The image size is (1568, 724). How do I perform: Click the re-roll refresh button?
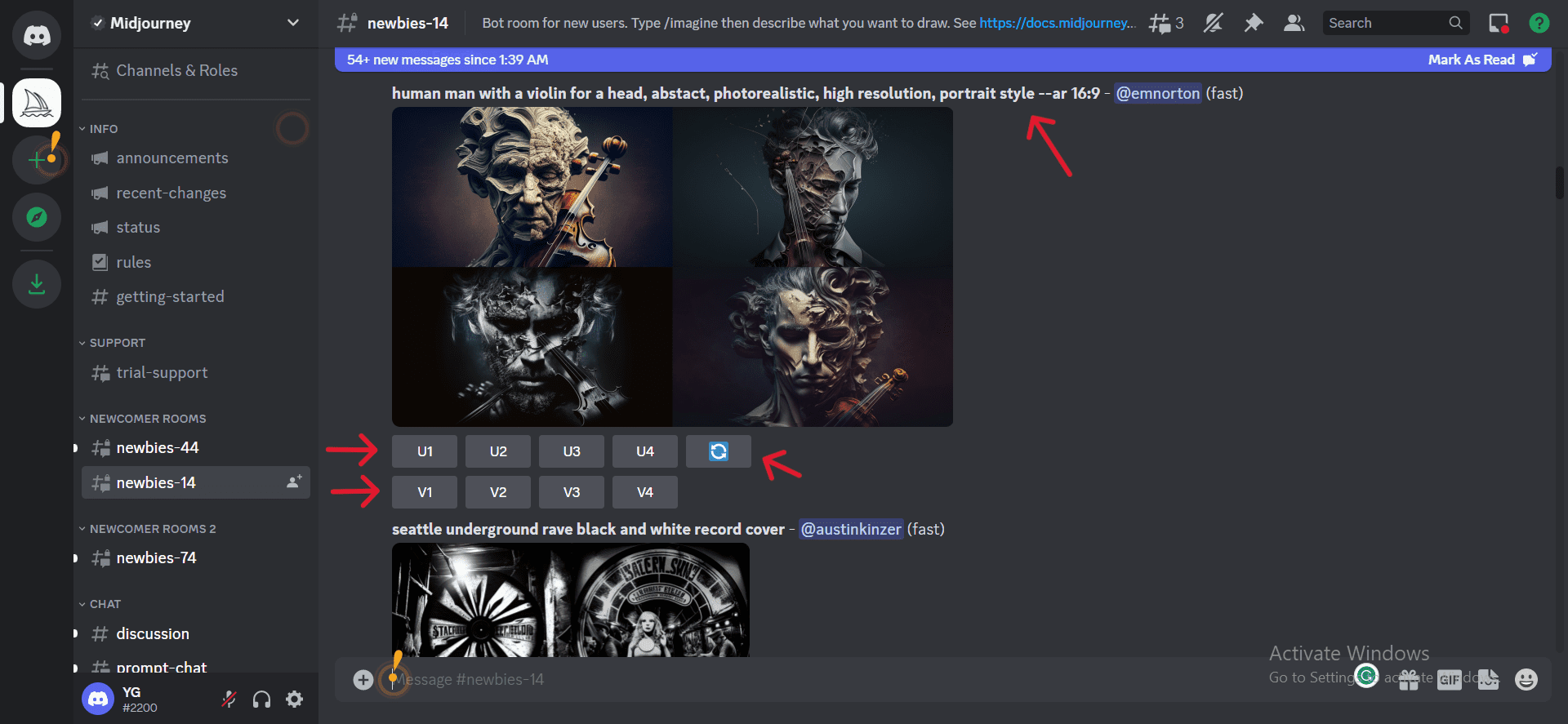pos(718,451)
